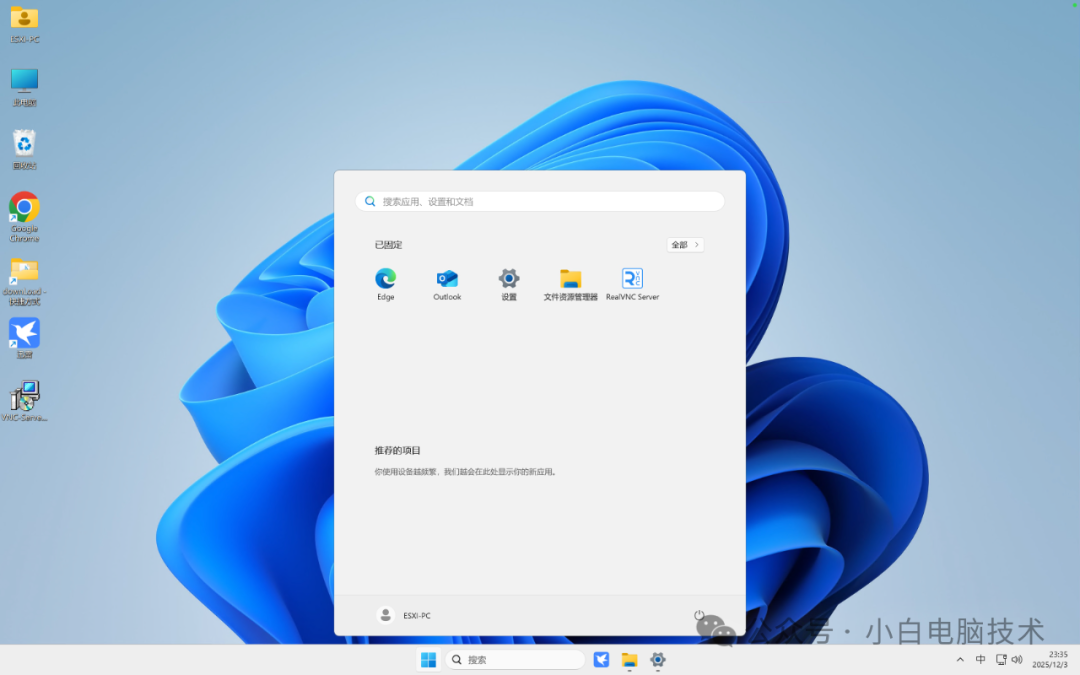Viewport: 1080px width, 675px height.
Task: Open the clock showing 23:35
Action: click(1050, 660)
